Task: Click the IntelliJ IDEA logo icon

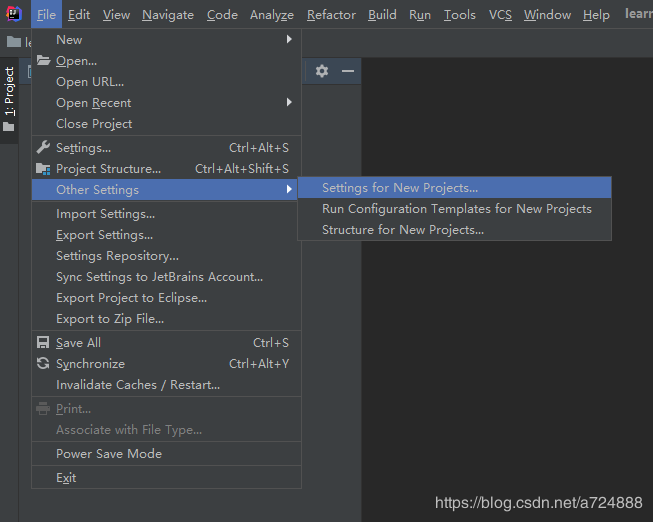Action: coord(14,14)
